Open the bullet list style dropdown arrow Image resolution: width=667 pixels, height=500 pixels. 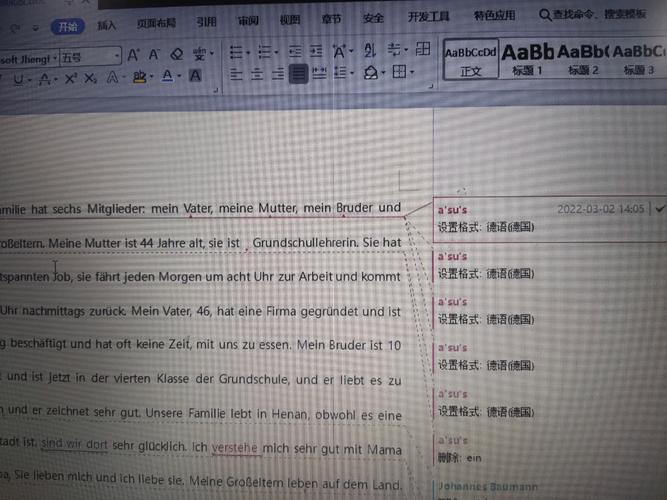click(x=248, y=53)
